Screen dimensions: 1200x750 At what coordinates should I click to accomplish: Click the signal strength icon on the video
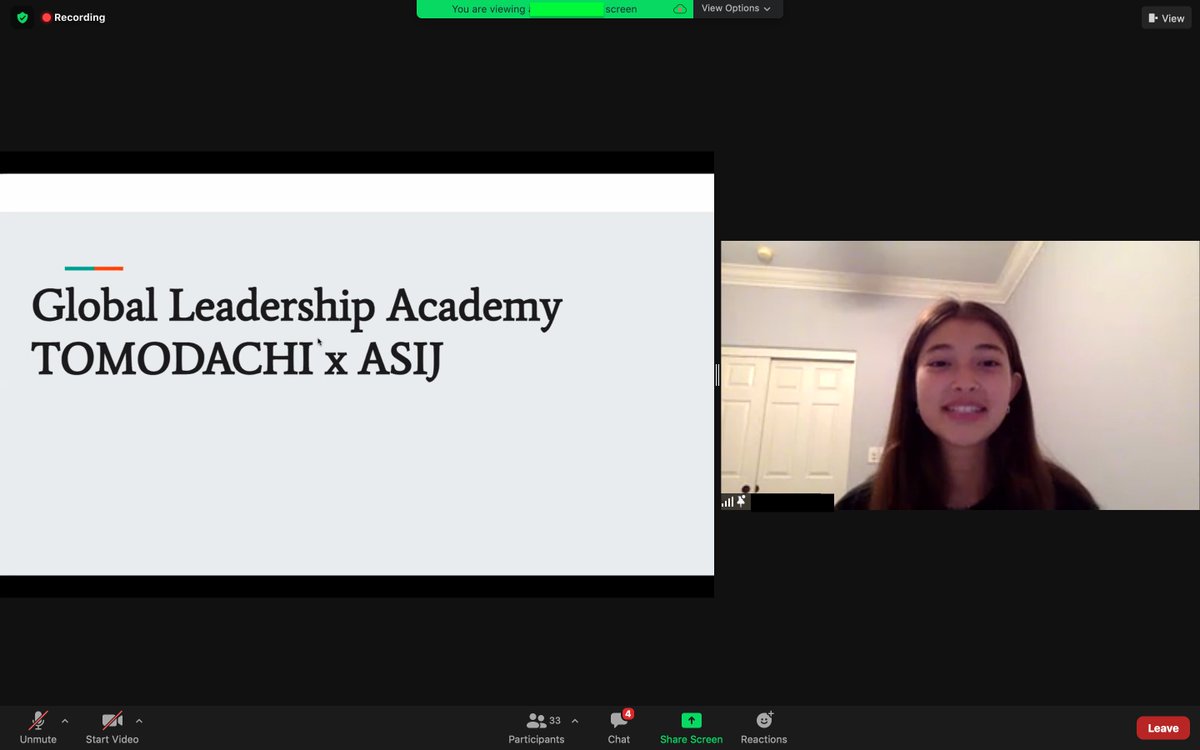[727, 502]
